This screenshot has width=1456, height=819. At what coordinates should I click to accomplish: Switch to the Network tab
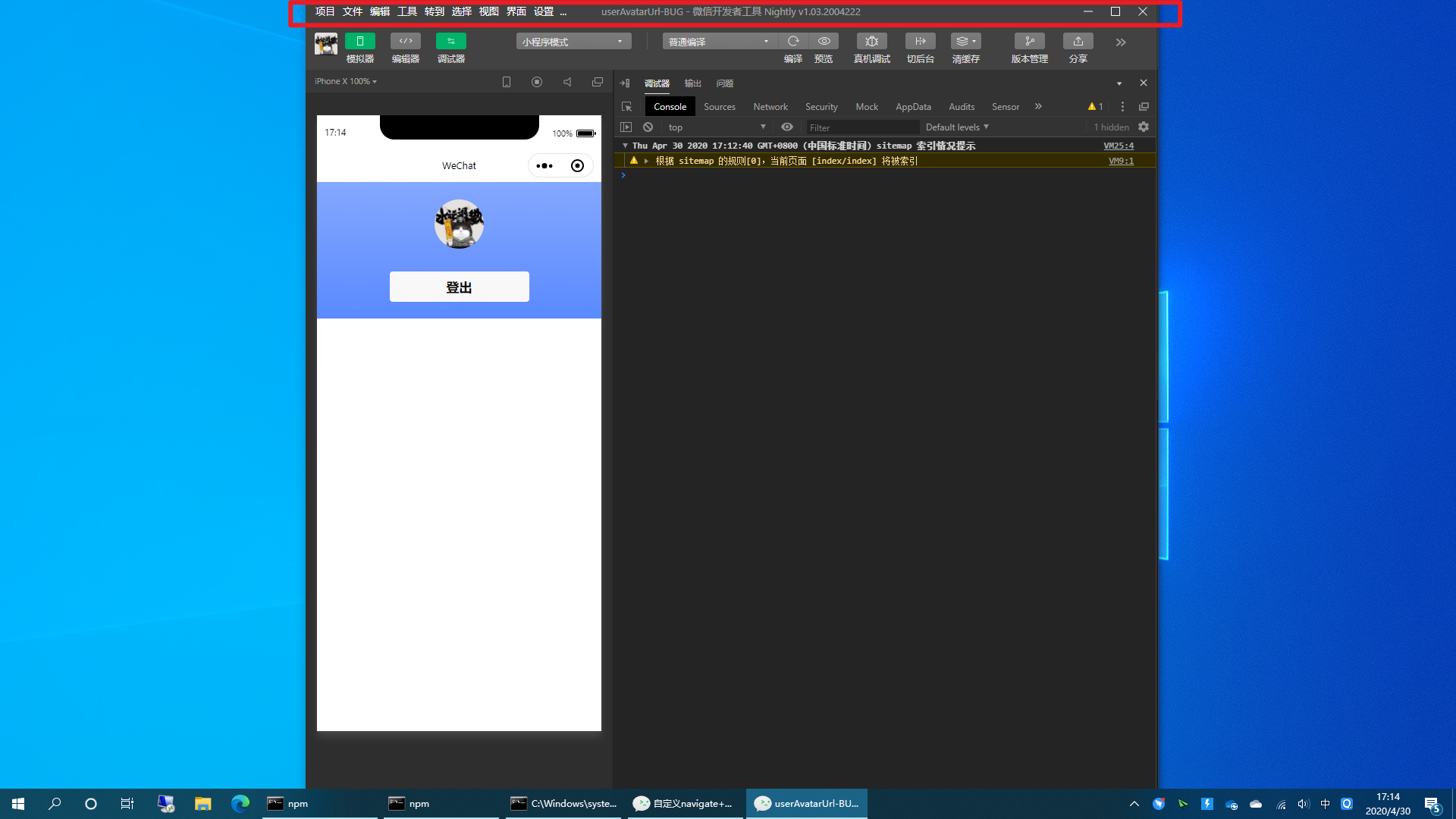(x=770, y=107)
